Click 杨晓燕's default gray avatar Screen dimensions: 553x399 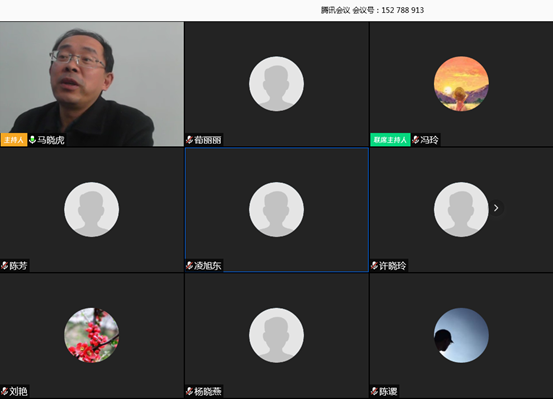click(x=276, y=335)
